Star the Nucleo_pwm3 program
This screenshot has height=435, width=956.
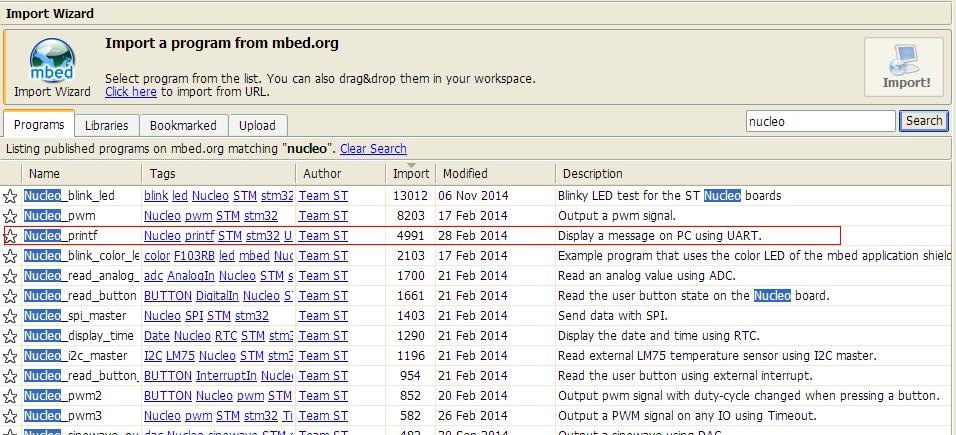click(x=10, y=416)
